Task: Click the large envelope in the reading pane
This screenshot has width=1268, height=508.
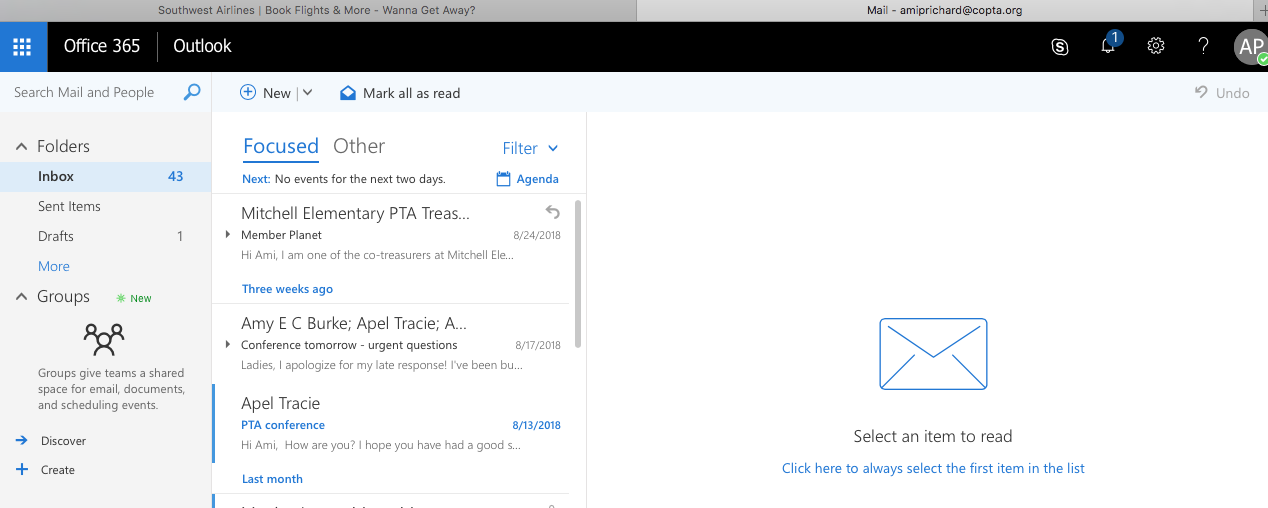Action: [x=933, y=354]
